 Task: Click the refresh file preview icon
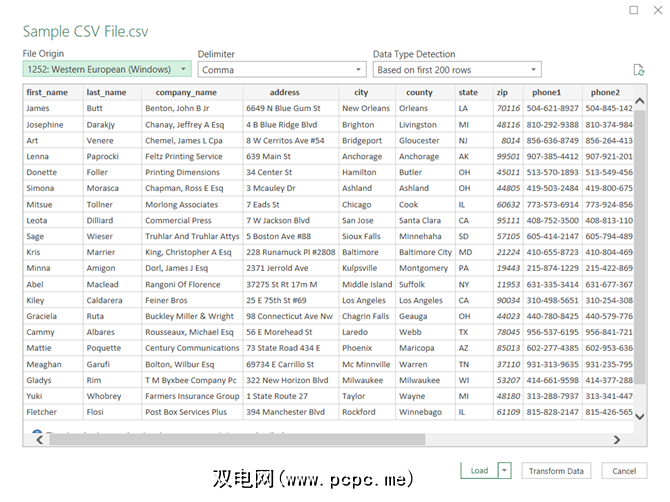coord(638,70)
